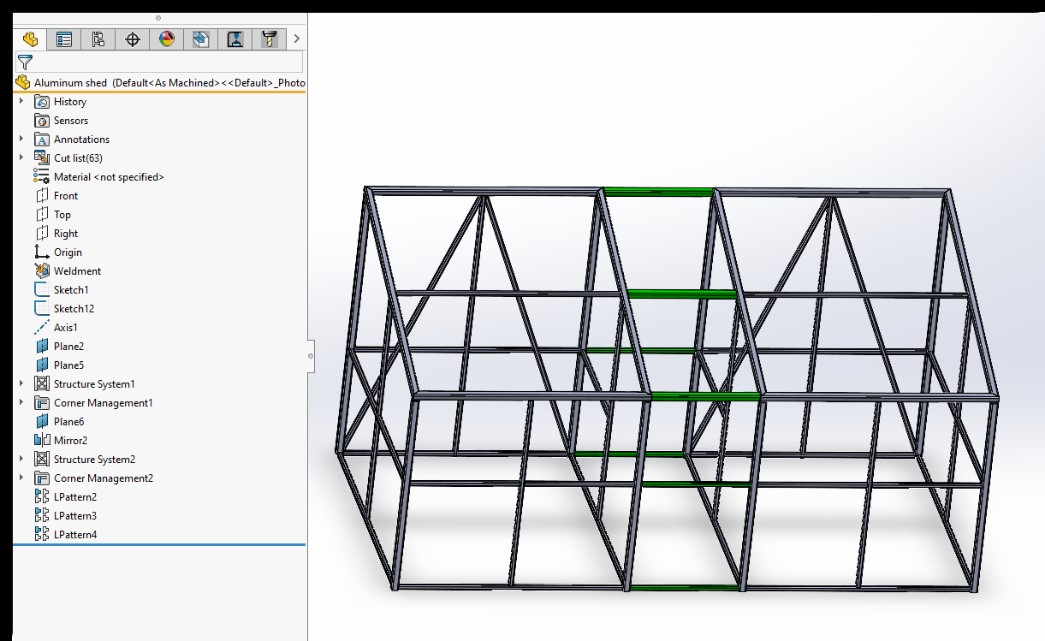The image size is (1045, 641).
Task: Show more manager tabs with arrow
Action: click(297, 39)
